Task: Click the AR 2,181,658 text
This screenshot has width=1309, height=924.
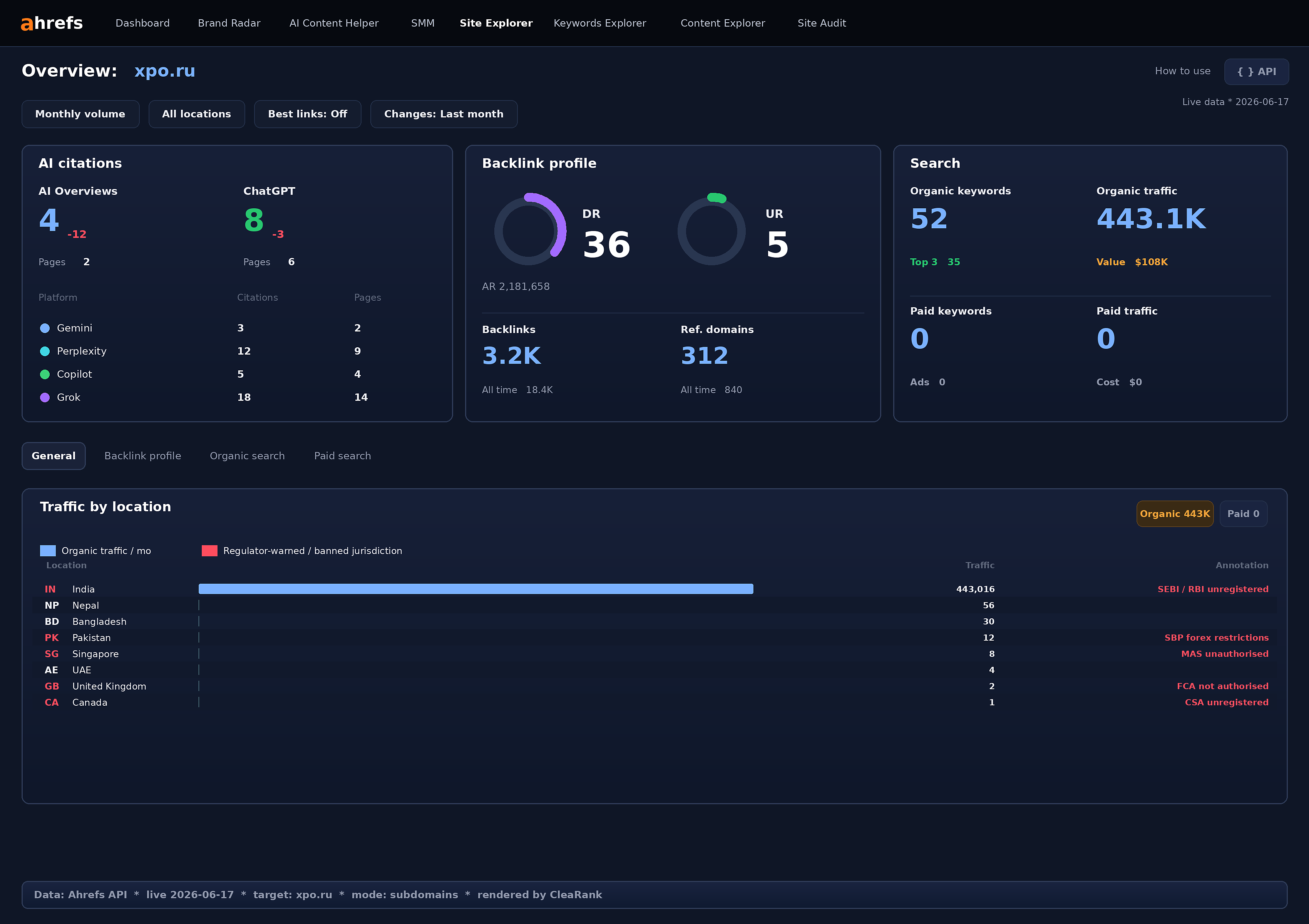Action: [516, 287]
